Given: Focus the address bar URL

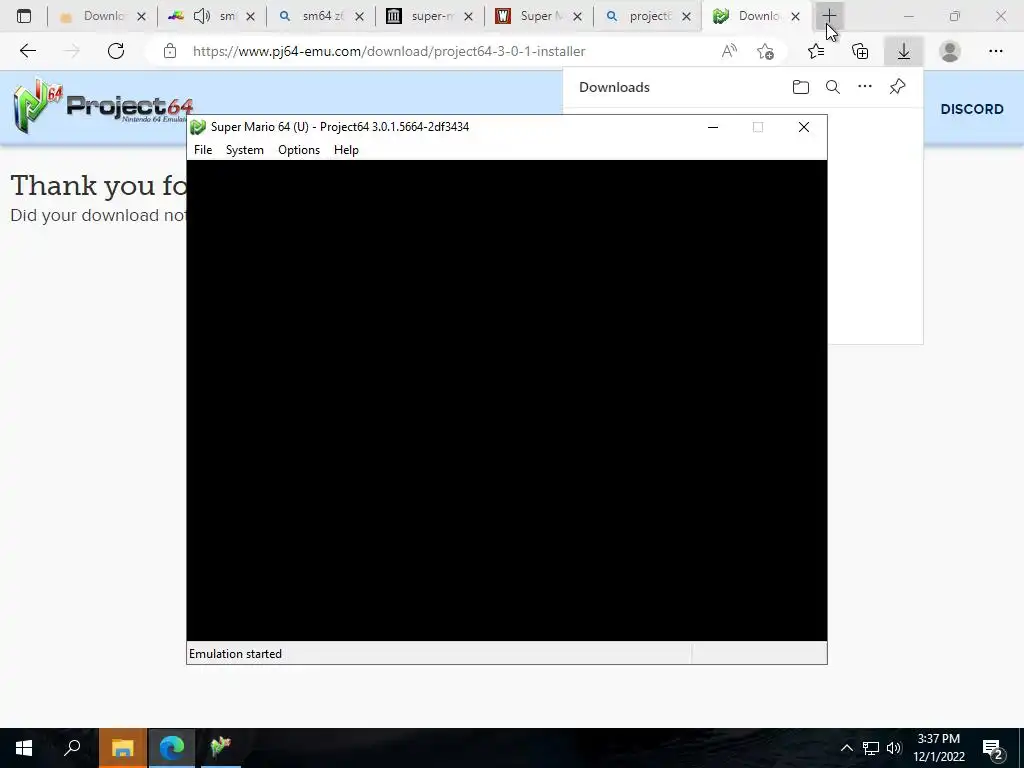Looking at the screenshot, I should pyautogui.click(x=389, y=51).
